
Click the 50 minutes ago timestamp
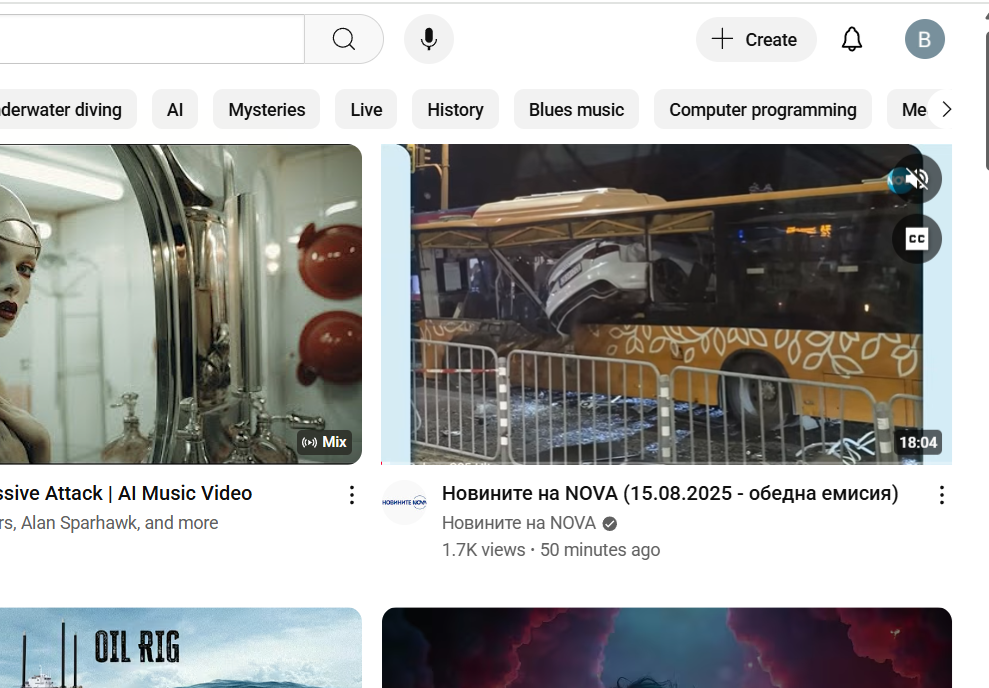600,550
